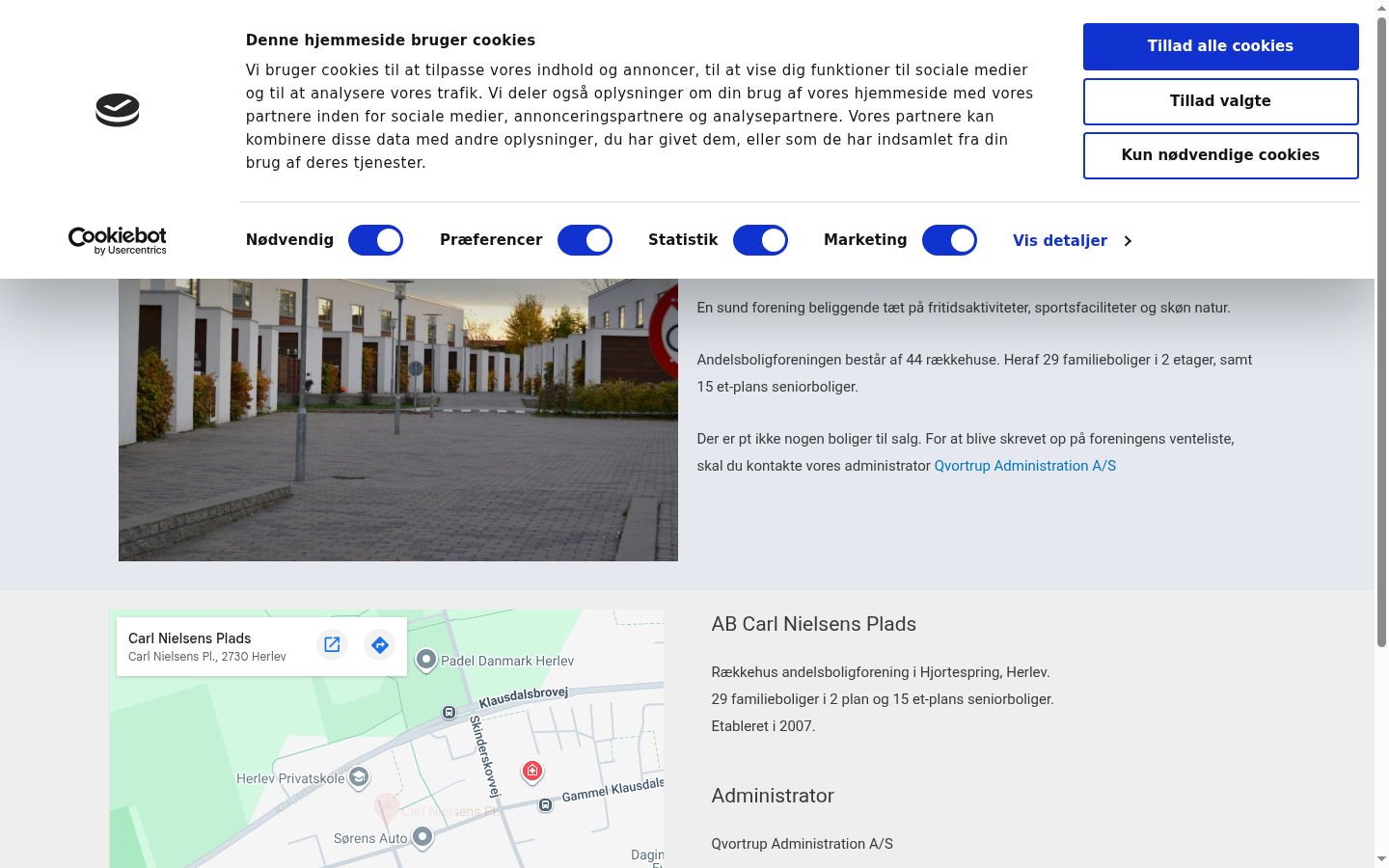Toggle the Nødvendig cookie switch
Image resolution: width=1389 pixels, height=868 pixels.
(x=375, y=240)
